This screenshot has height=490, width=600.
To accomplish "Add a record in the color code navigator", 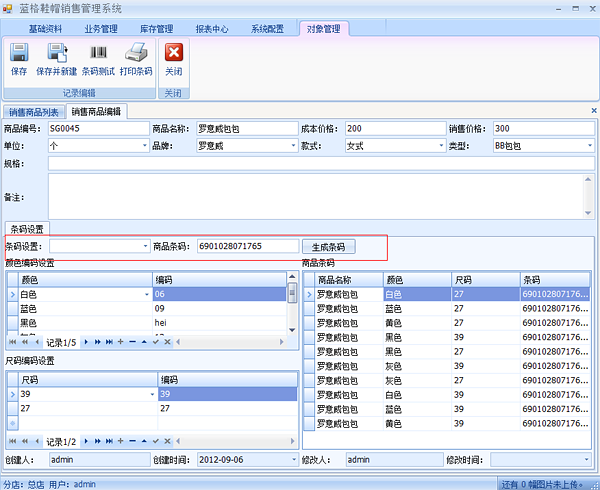I will pos(120,342).
